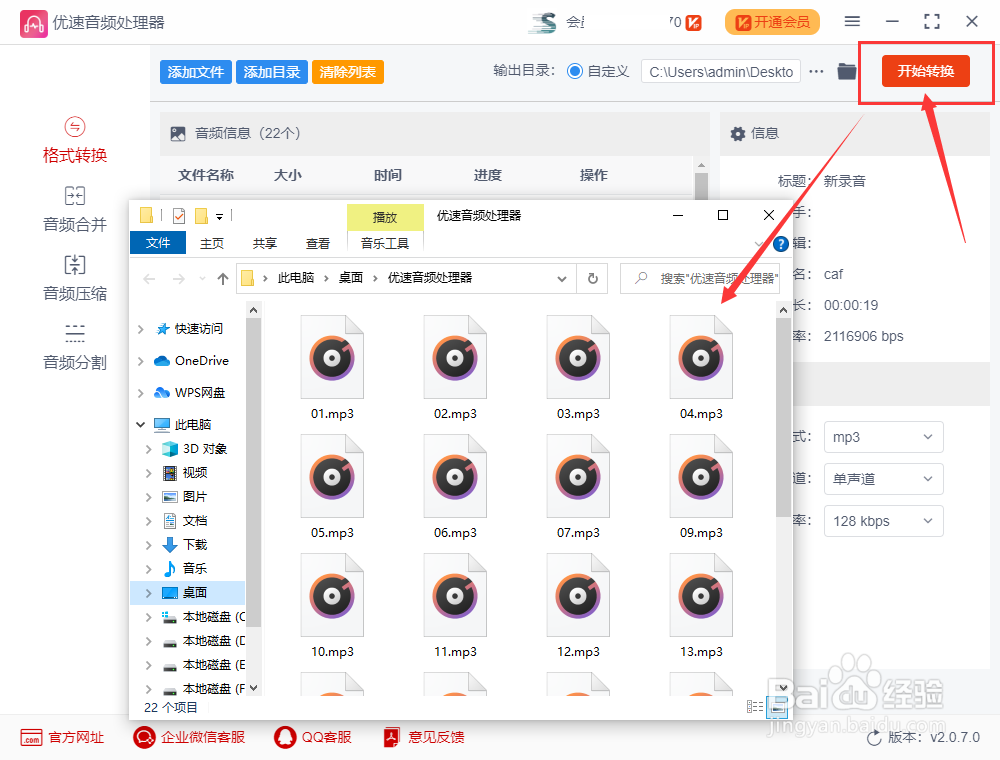
Task: Select file 04.mp3
Action: 701,368
